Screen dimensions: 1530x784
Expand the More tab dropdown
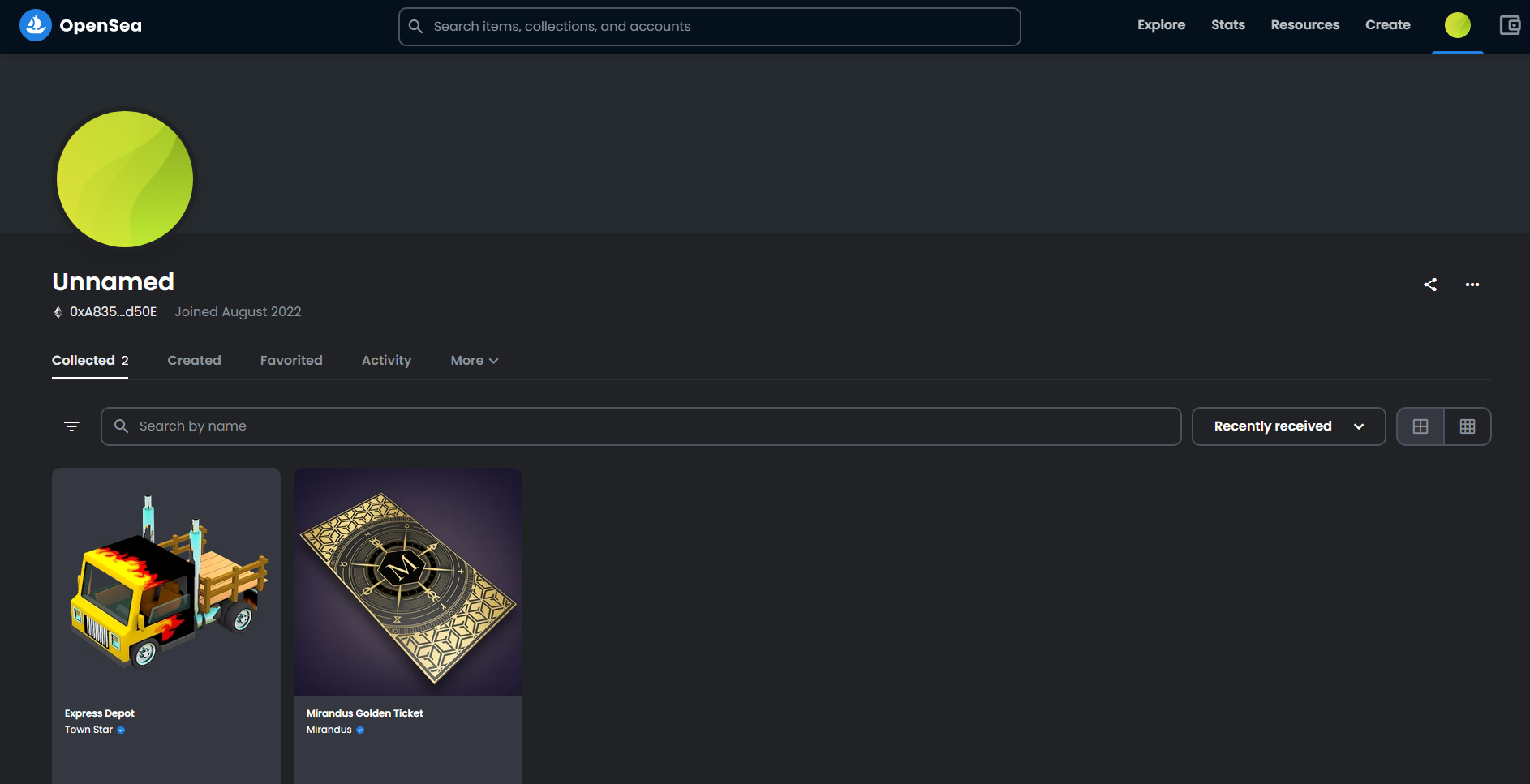pyautogui.click(x=475, y=361)
